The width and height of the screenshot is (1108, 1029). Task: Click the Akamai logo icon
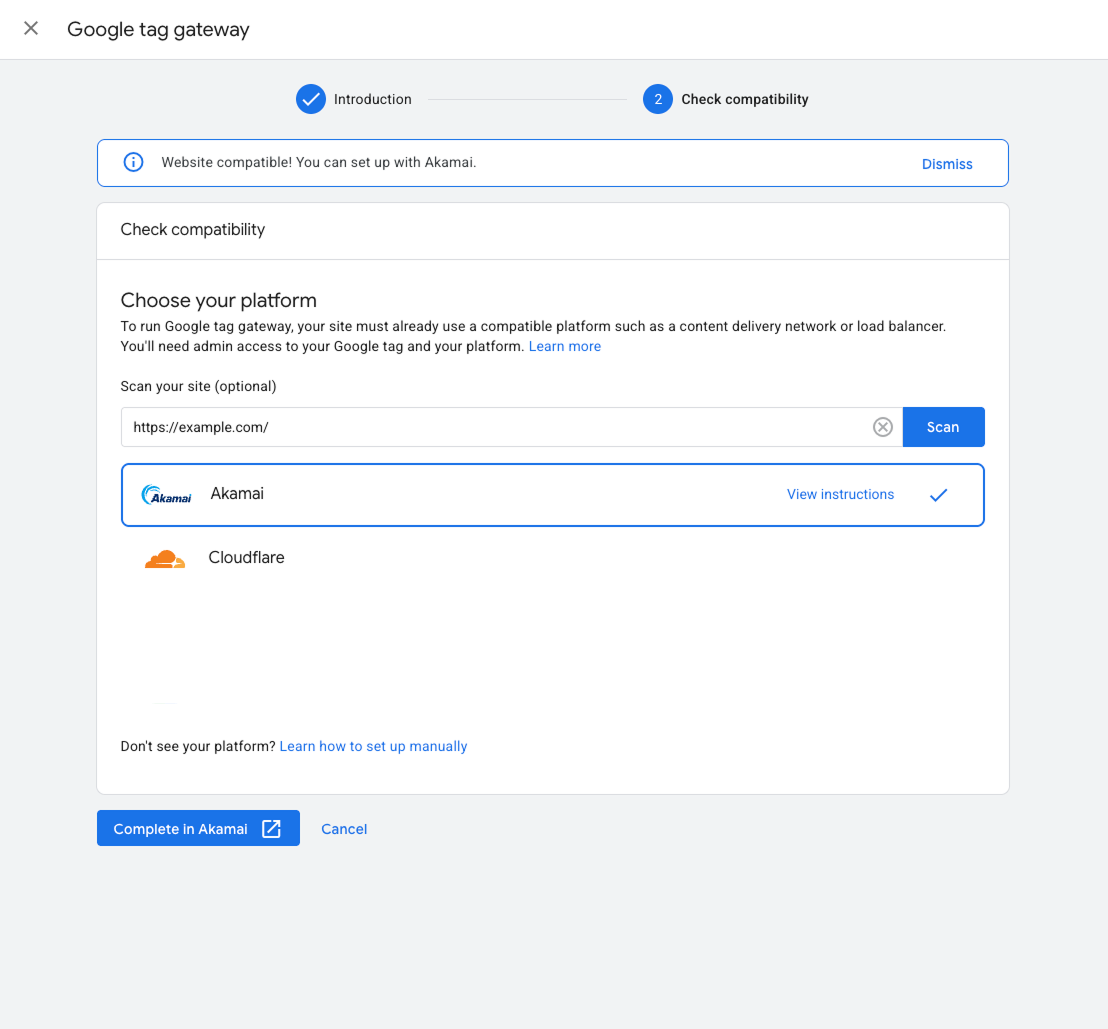click(166, 495)
